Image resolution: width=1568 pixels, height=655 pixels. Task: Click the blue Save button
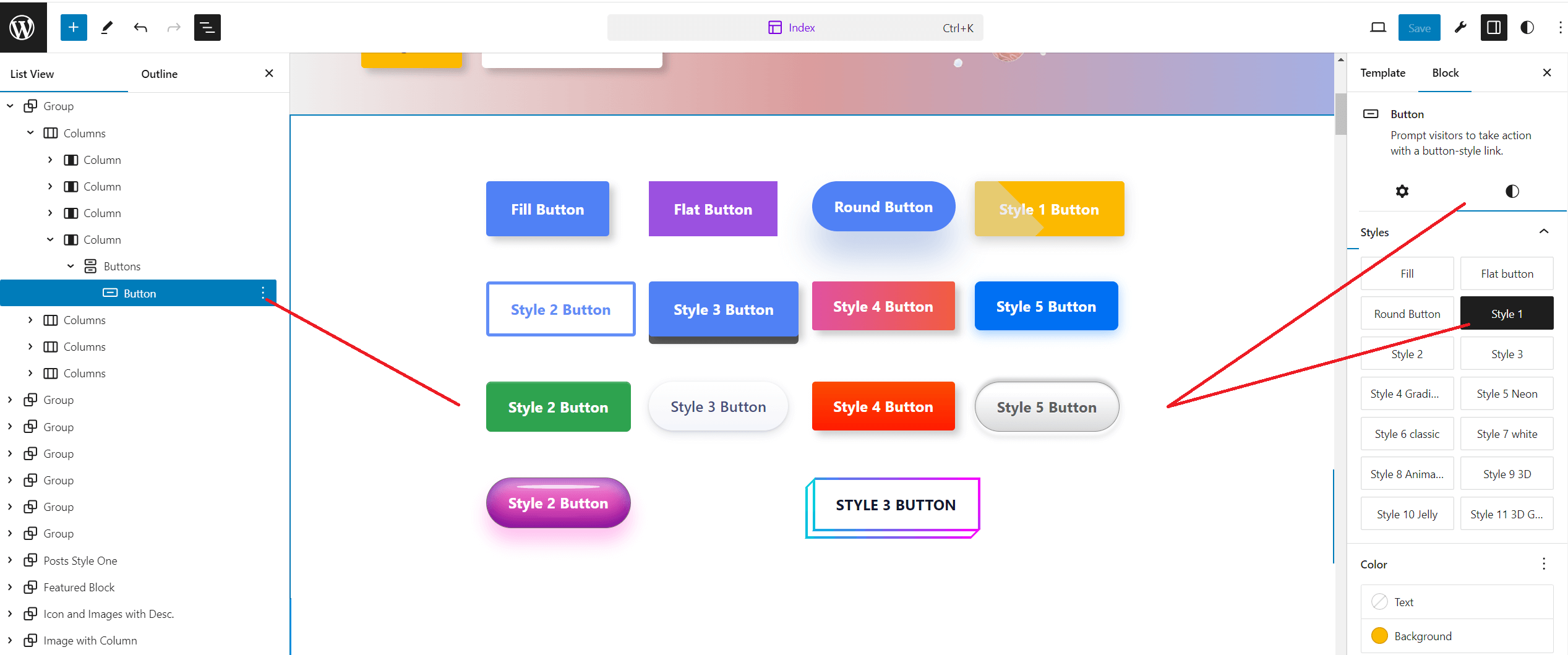pos(1419,27)
